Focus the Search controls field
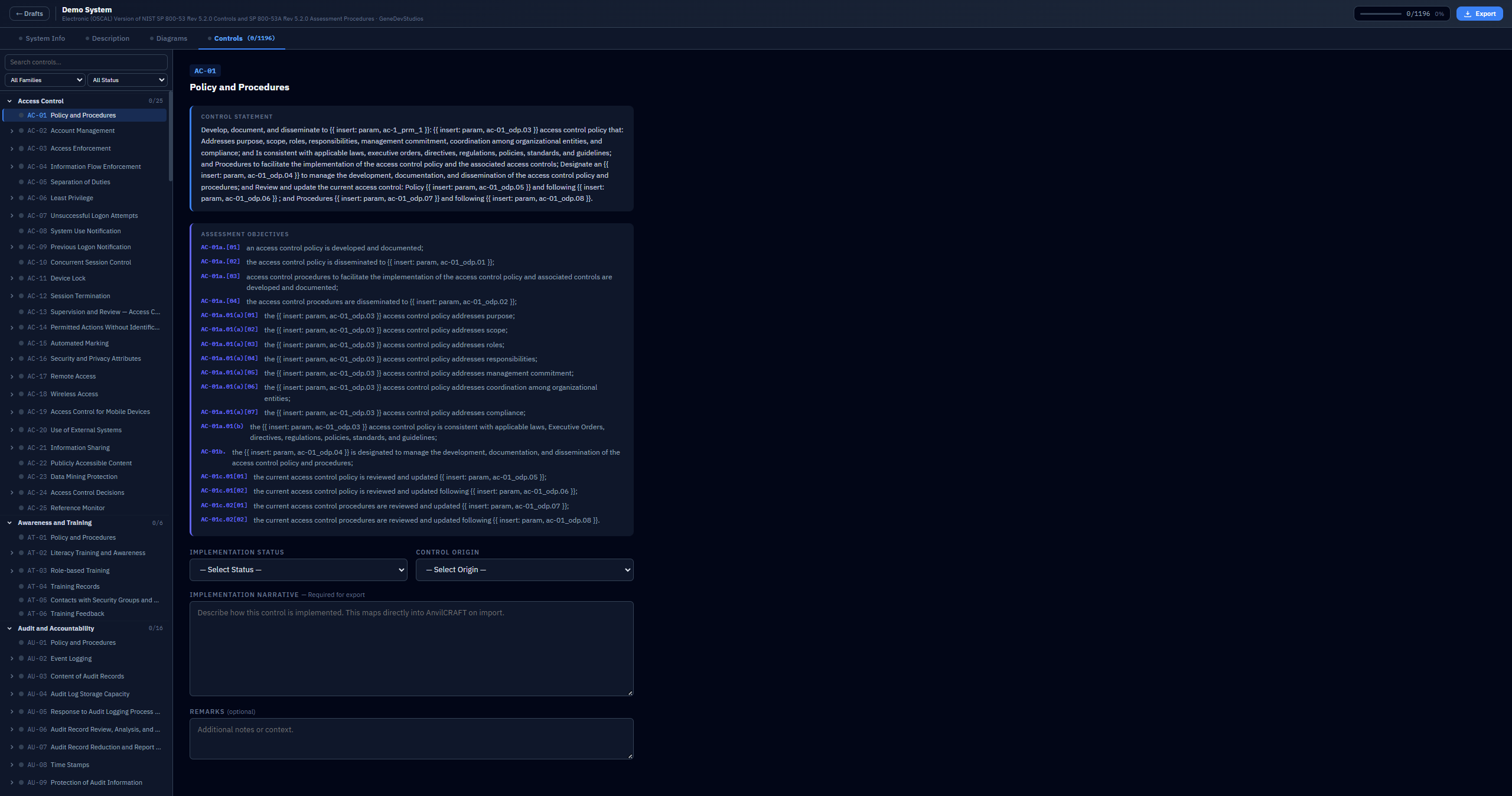 [x=86, y=62]
